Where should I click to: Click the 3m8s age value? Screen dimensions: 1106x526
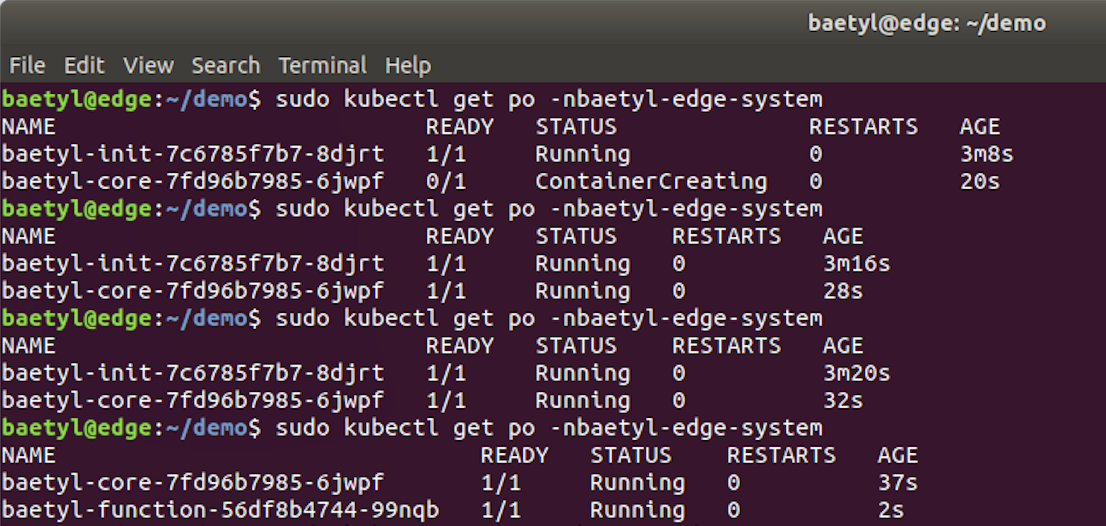tap(986, 154)
